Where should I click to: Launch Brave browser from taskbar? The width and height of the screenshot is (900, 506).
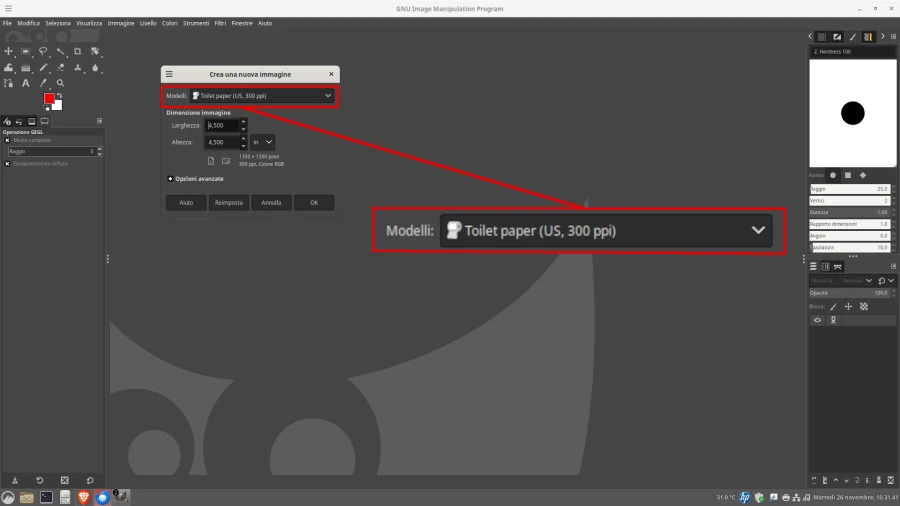[x=84, y=497]
